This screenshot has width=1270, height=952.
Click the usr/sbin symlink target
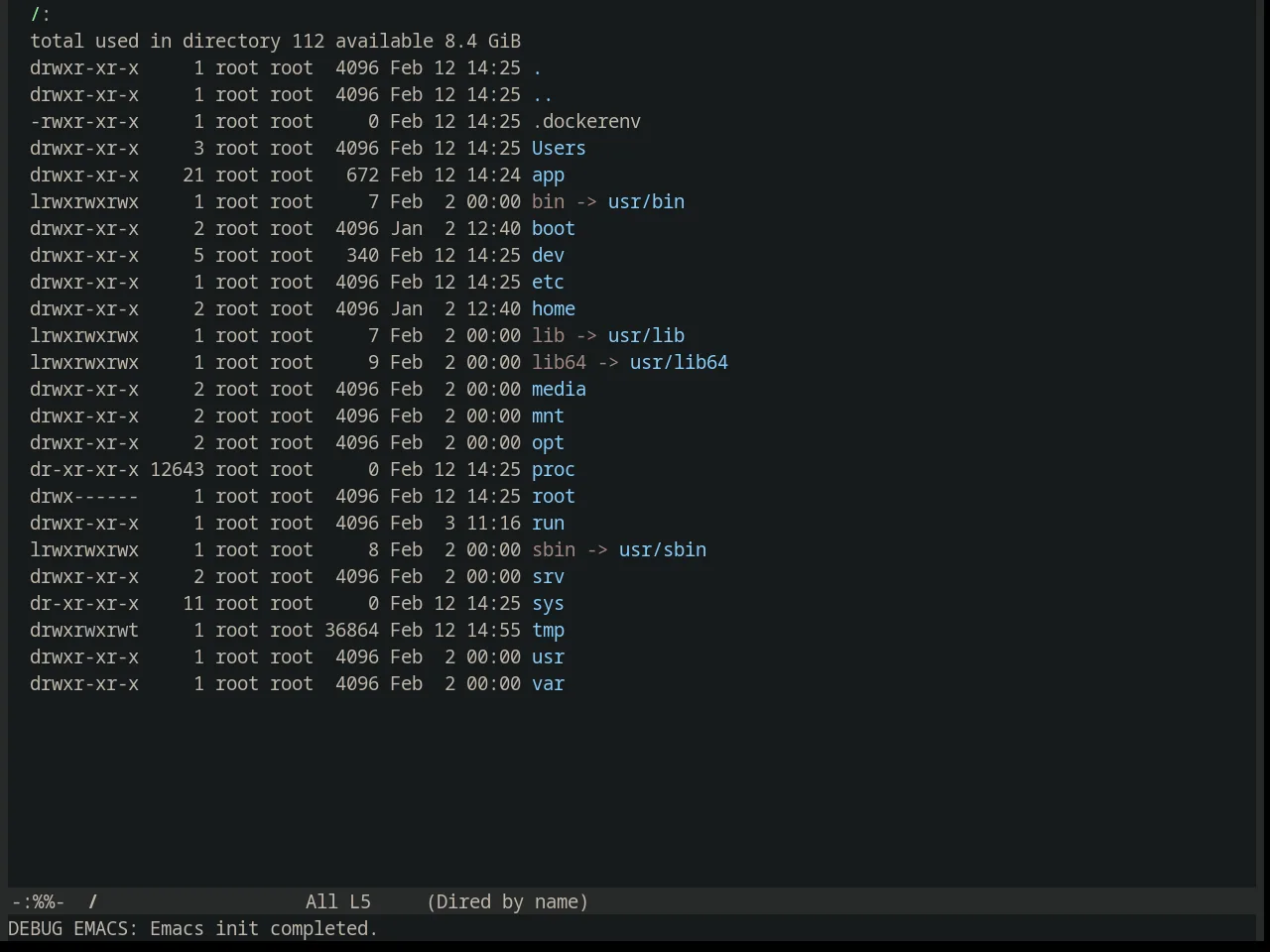pos(663,549)
